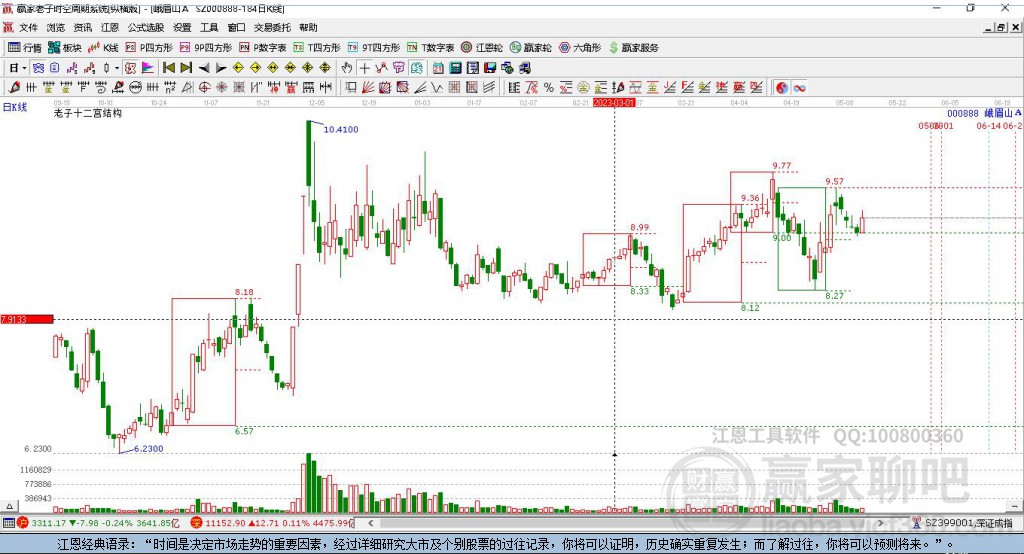Click stock code 000888 label
The image size is (1024, 554).
tap(963, 114)
